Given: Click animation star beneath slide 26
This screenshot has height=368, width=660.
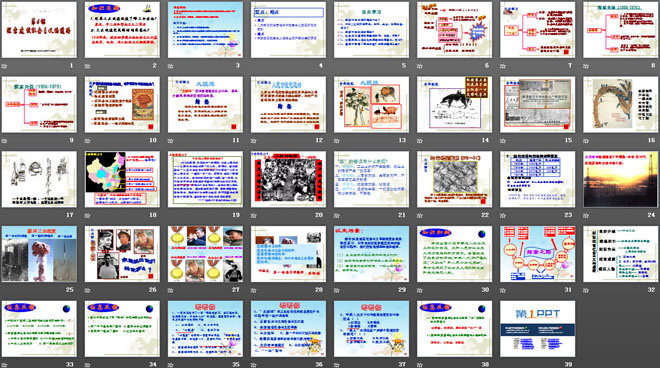Looking at the screenshot, I should click(88, 290).
